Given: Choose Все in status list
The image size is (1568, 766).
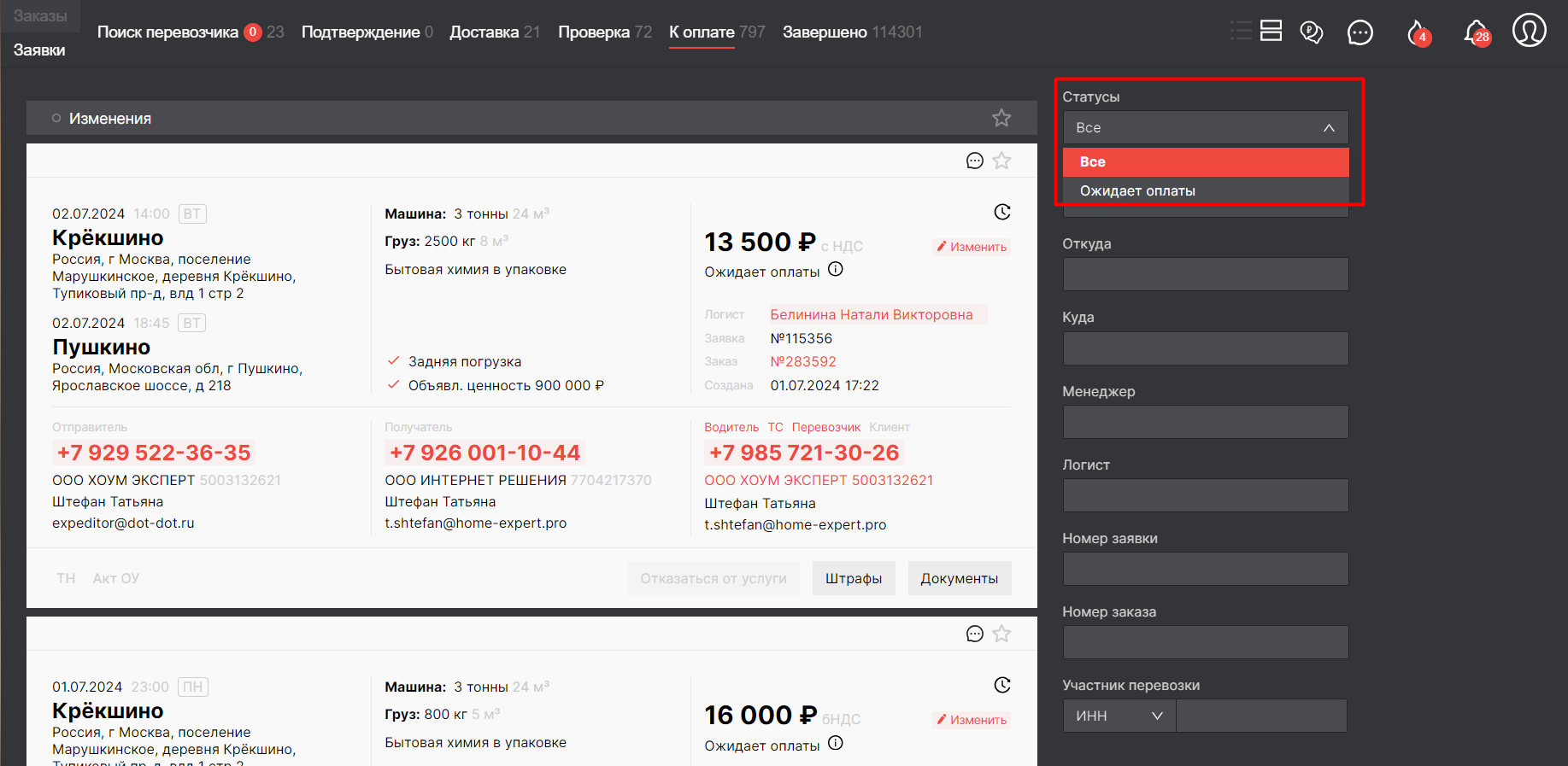Looking at the screenshot, I should [x=1206, y=162].
